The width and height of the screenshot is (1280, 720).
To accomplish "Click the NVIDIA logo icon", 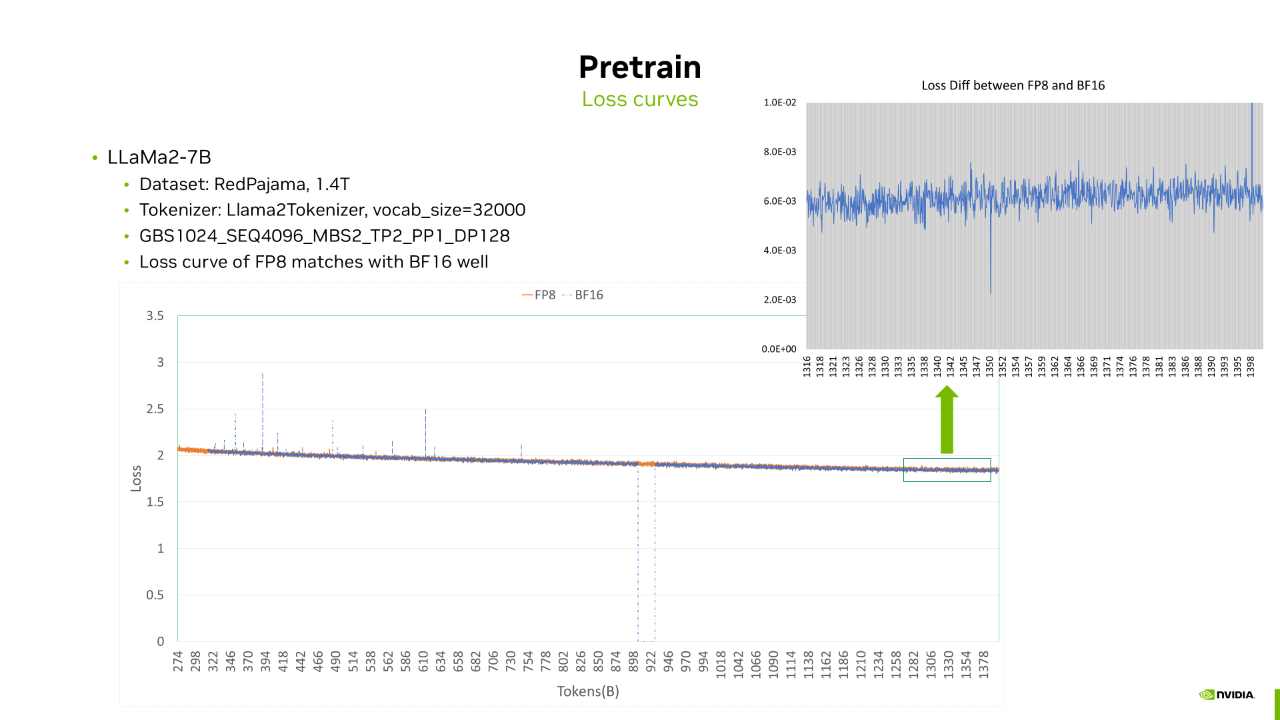I will [1220, 693].
